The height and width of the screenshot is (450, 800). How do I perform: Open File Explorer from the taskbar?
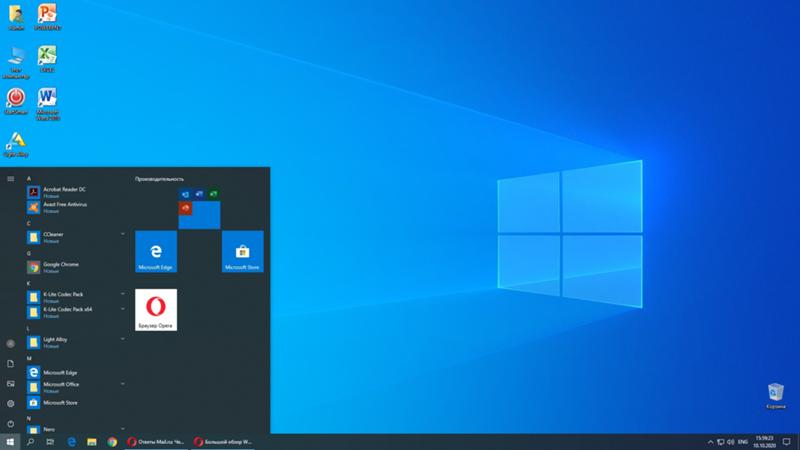92,442
